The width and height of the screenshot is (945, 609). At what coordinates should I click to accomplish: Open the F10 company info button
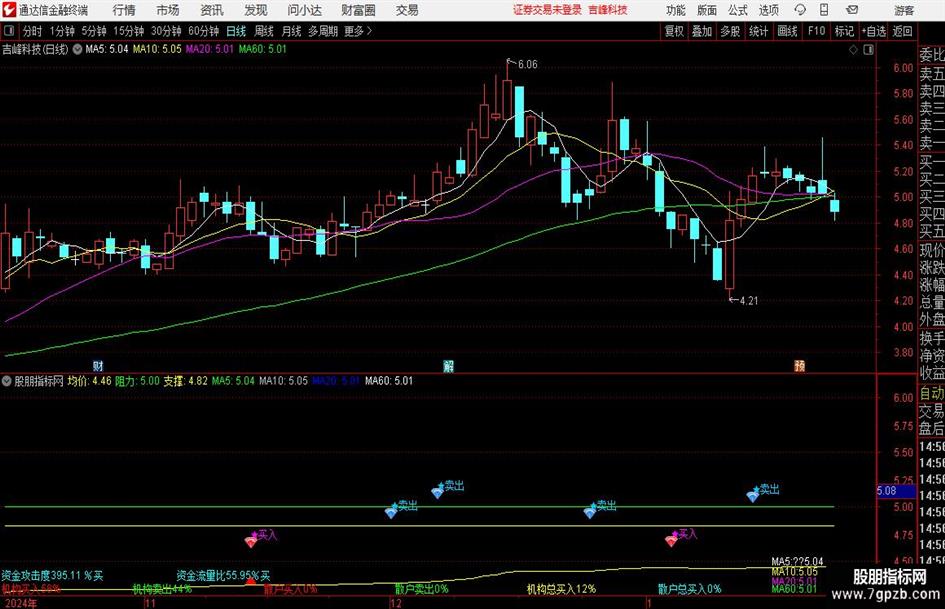[816, 31]
